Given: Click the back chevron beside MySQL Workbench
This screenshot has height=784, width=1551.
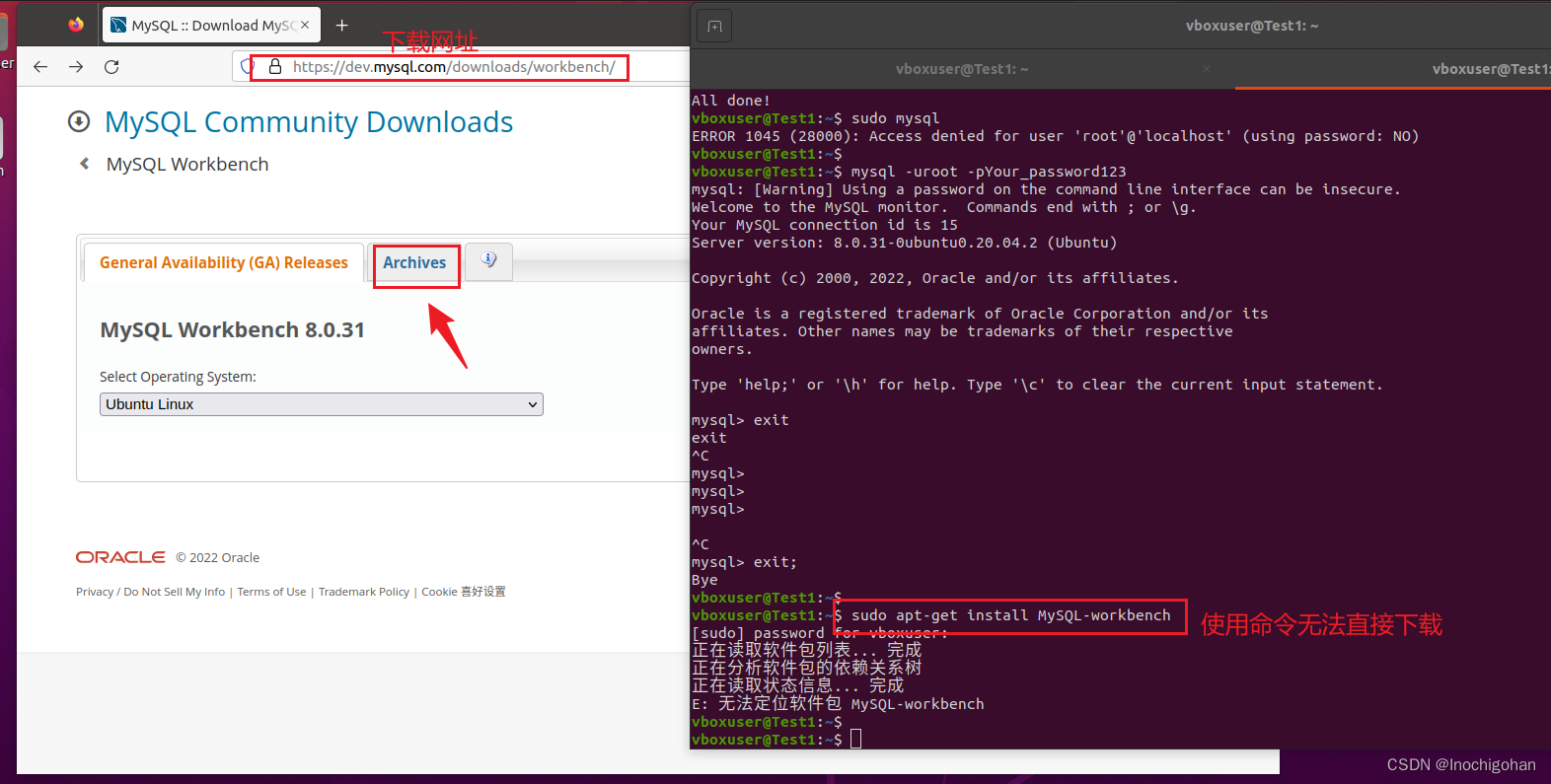Looking at the screenshot, I should 85,164.
